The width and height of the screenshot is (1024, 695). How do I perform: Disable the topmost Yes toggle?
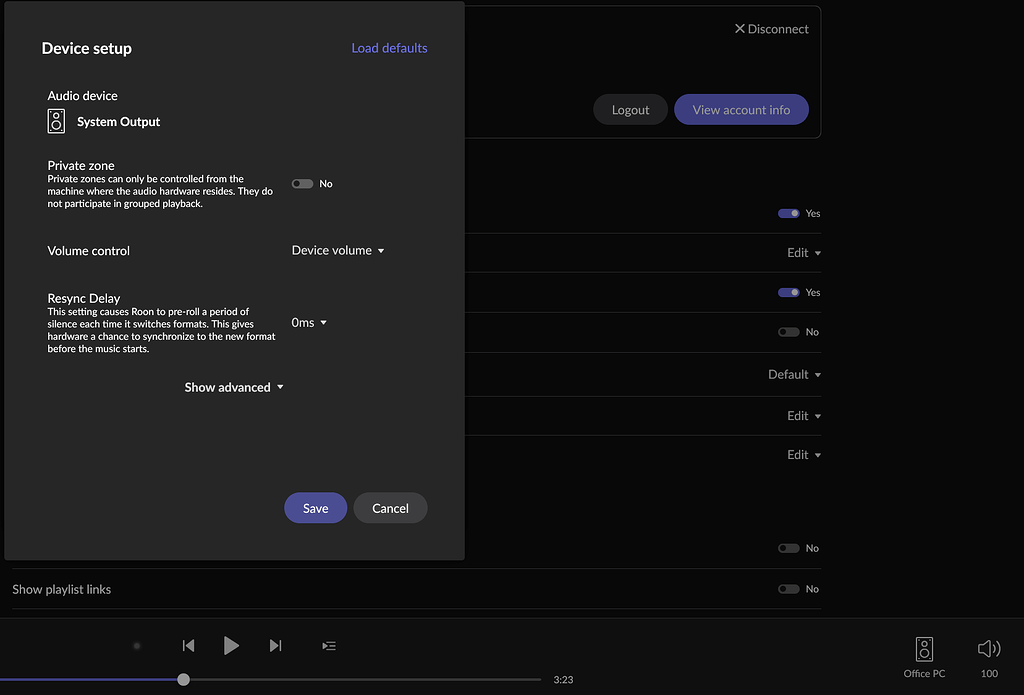pos(788,213)
